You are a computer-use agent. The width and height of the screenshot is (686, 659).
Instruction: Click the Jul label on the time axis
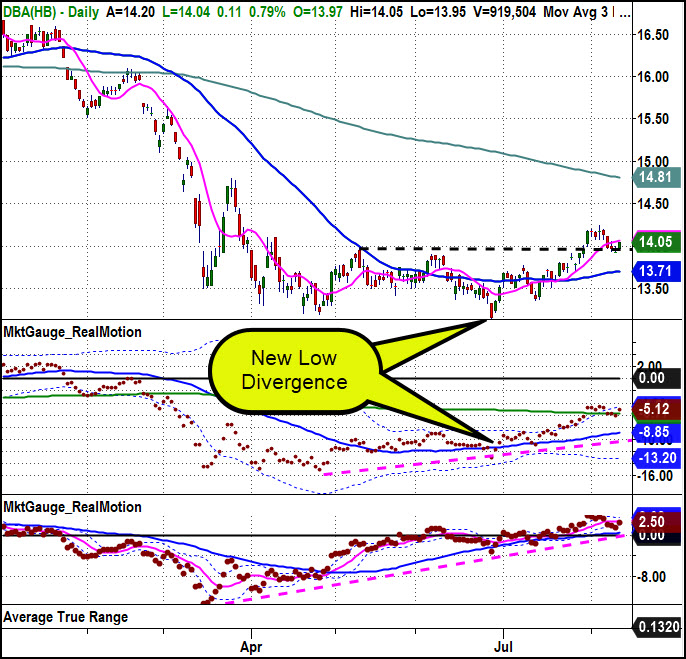(503, 646)
